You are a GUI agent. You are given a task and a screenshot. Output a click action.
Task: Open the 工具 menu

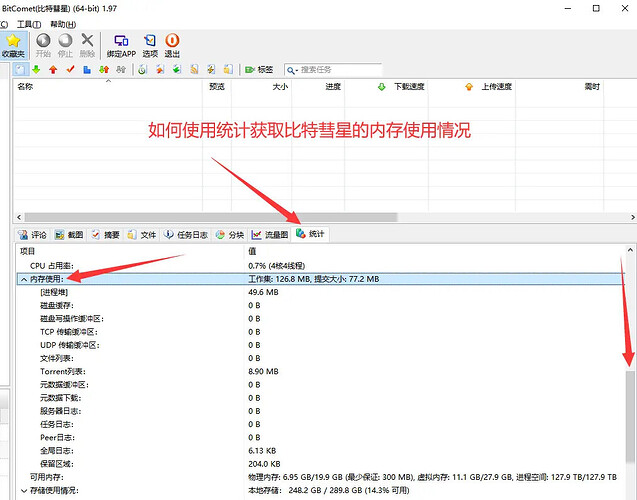pyautogui.click(x=27, y=24)
